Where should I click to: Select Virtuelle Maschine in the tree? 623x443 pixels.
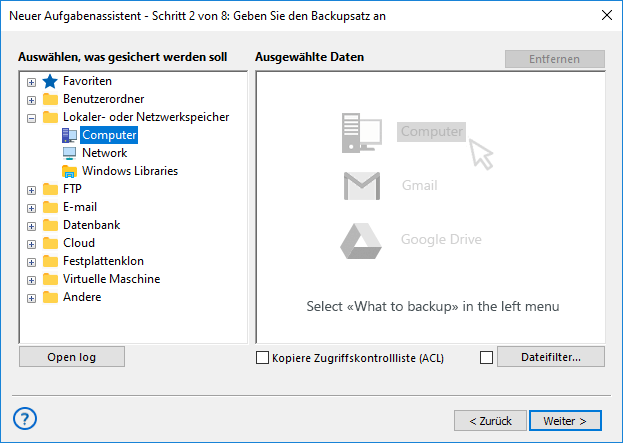coord(111,279)
